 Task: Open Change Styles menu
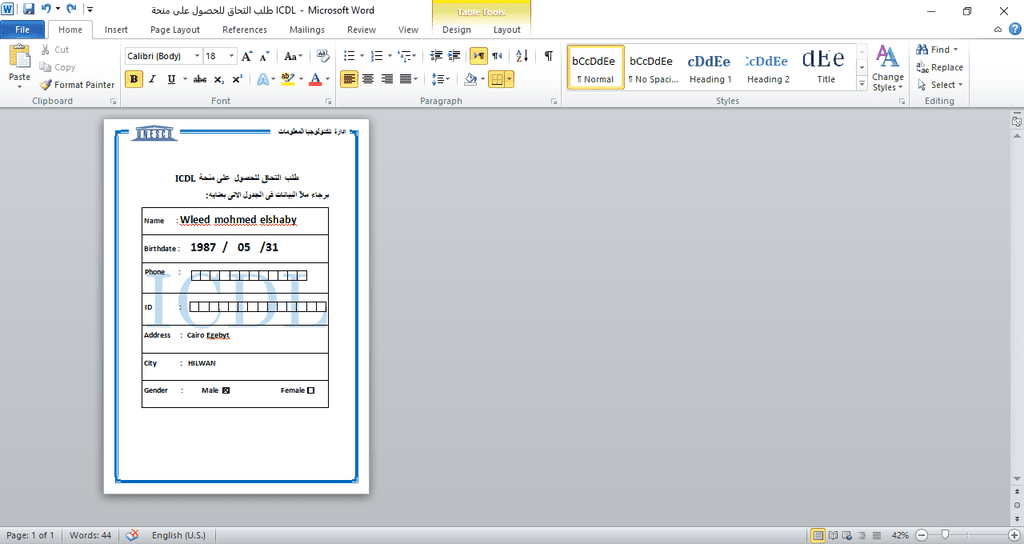(x=888, y=69)
